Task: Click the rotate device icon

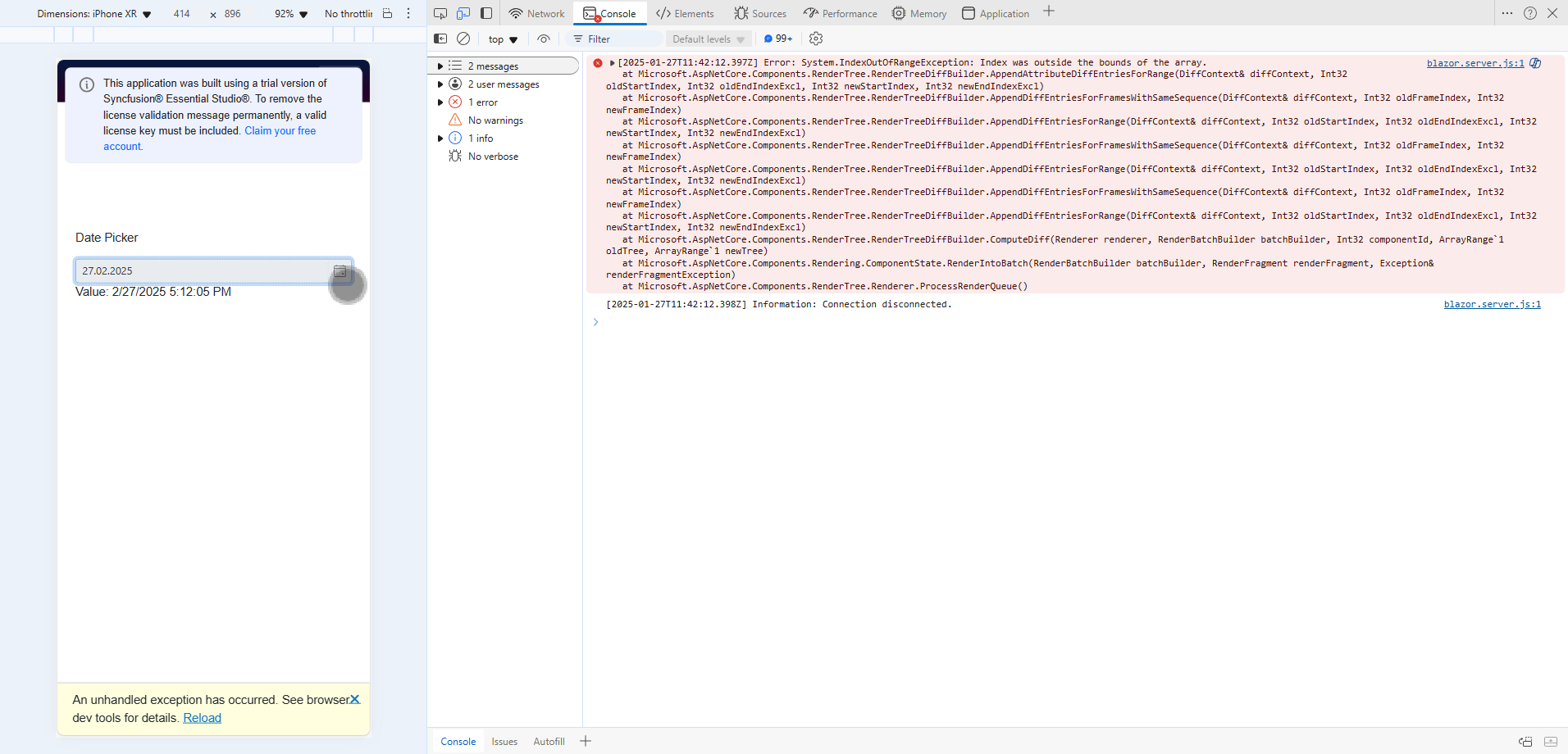Action: [x=388, y=13]
